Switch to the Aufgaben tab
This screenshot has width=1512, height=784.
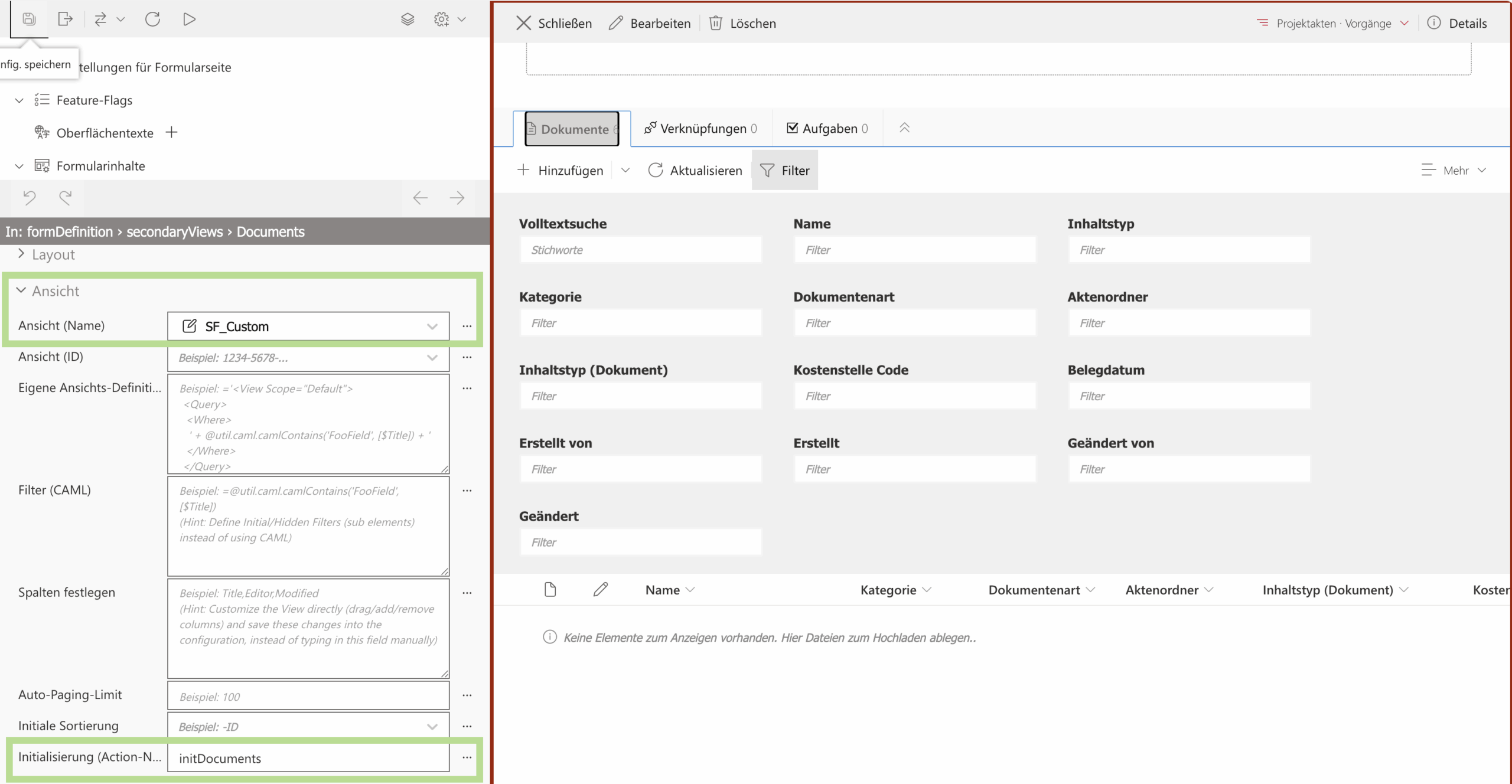pyautogui.click(x=827, y=128)
